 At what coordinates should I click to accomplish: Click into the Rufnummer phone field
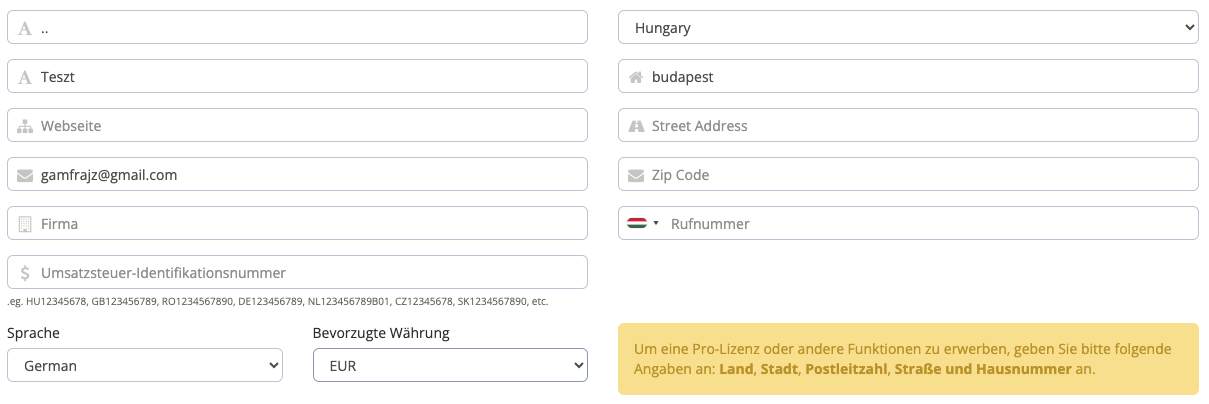click(x=908, y=223)
